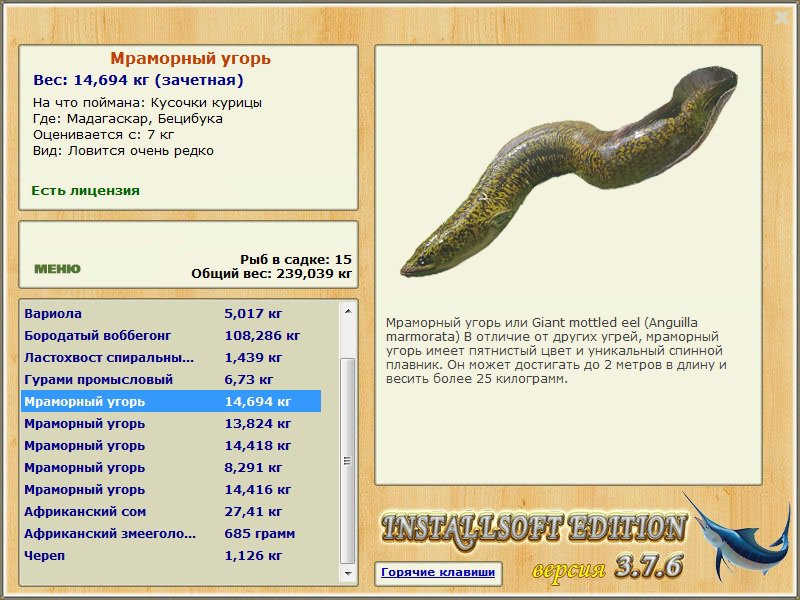Click the scroll up arrow in the fish list
Viewport: 800px width, 600px height.
[348, 311]
